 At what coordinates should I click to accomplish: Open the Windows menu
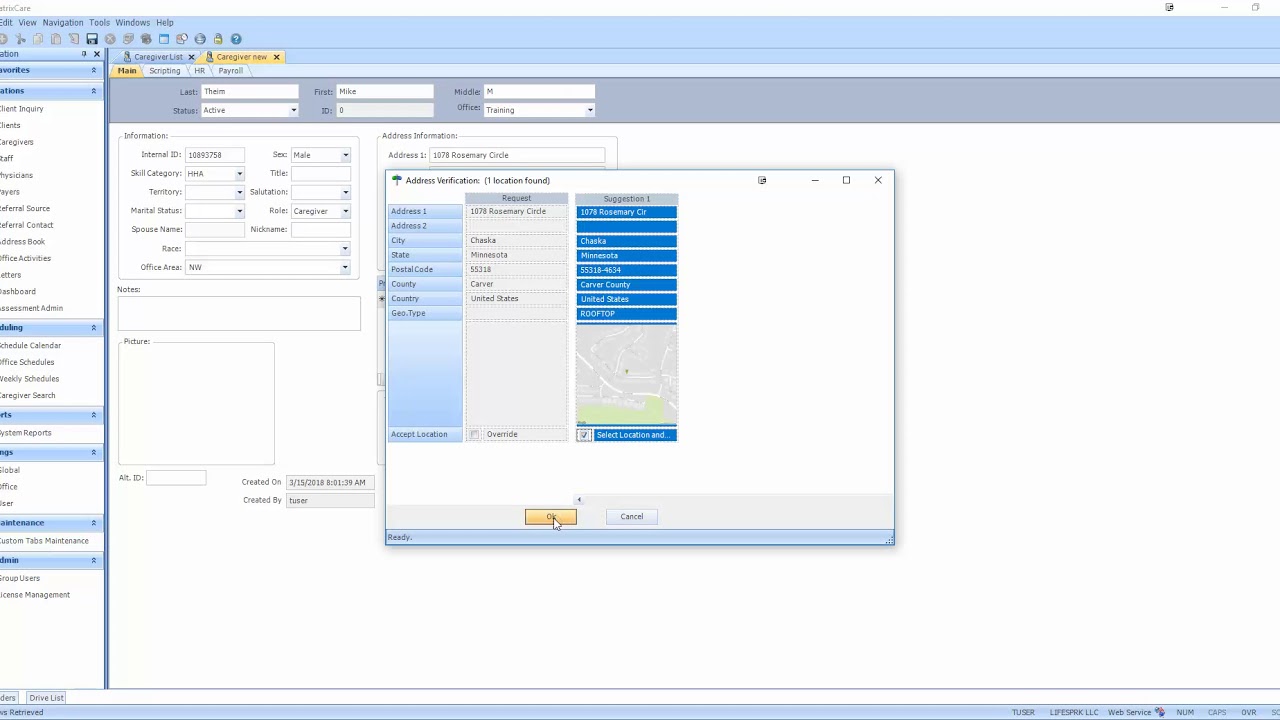[133, 22]
